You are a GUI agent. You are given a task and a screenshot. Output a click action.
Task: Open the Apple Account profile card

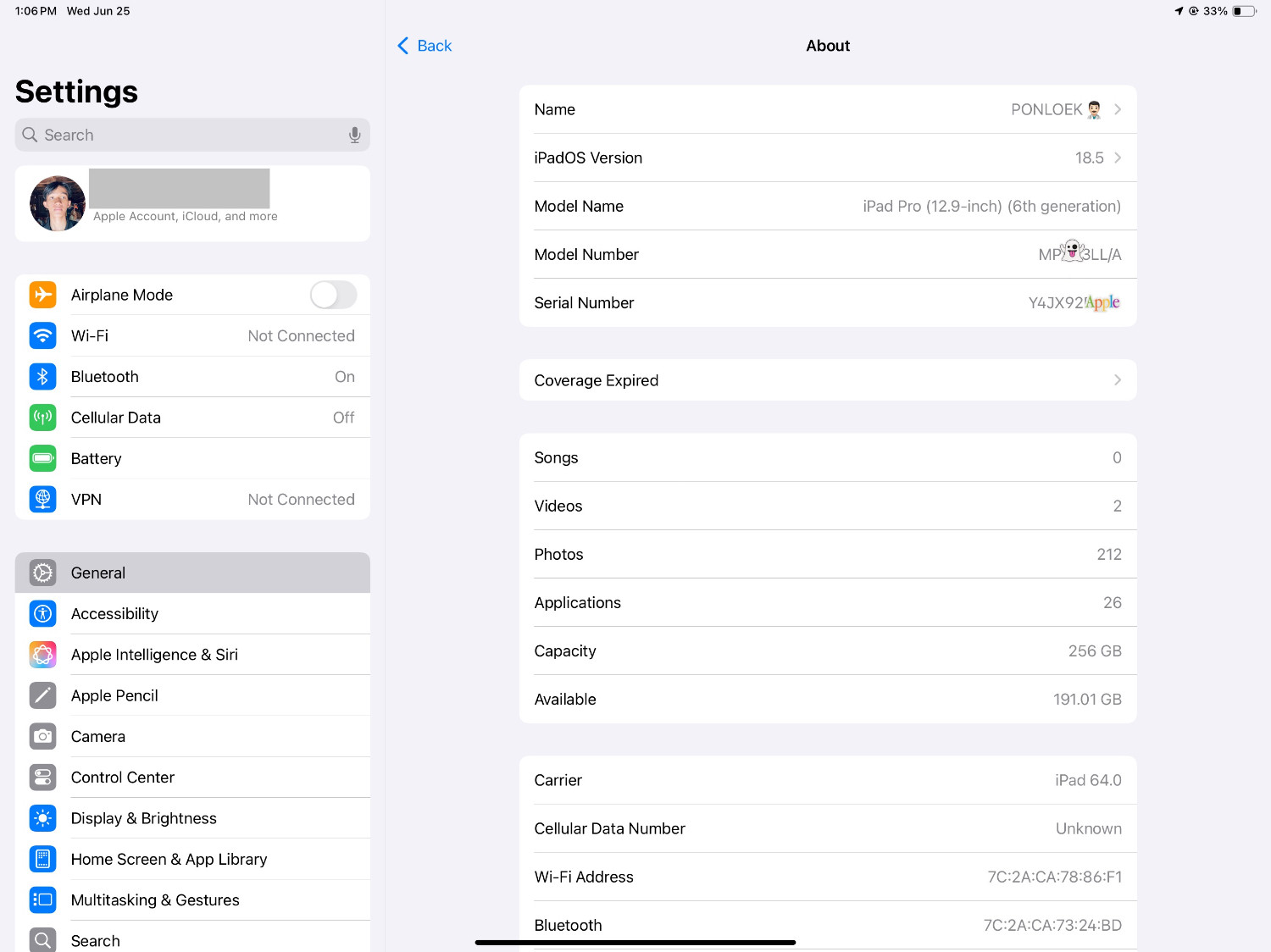click(192, 203)
